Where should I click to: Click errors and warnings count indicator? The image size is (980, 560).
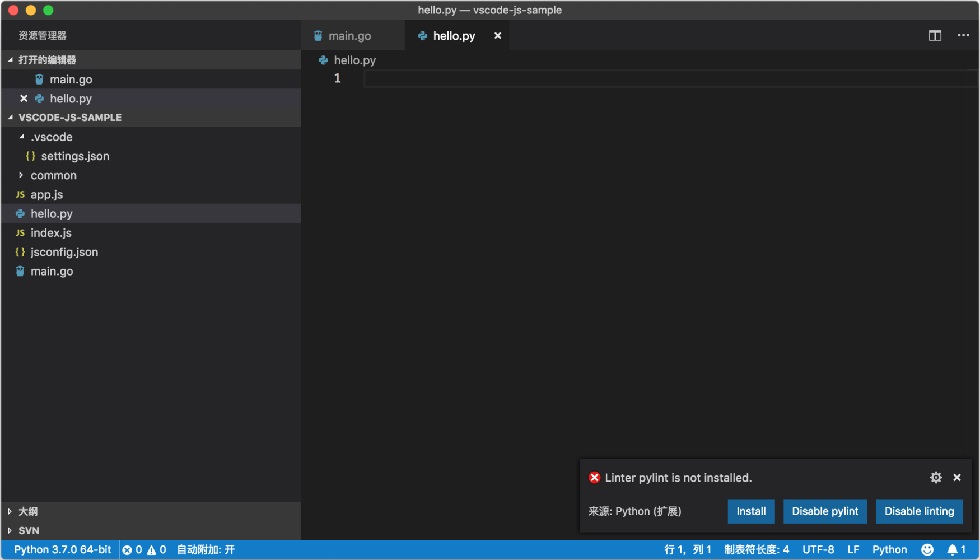pos(144,549)
